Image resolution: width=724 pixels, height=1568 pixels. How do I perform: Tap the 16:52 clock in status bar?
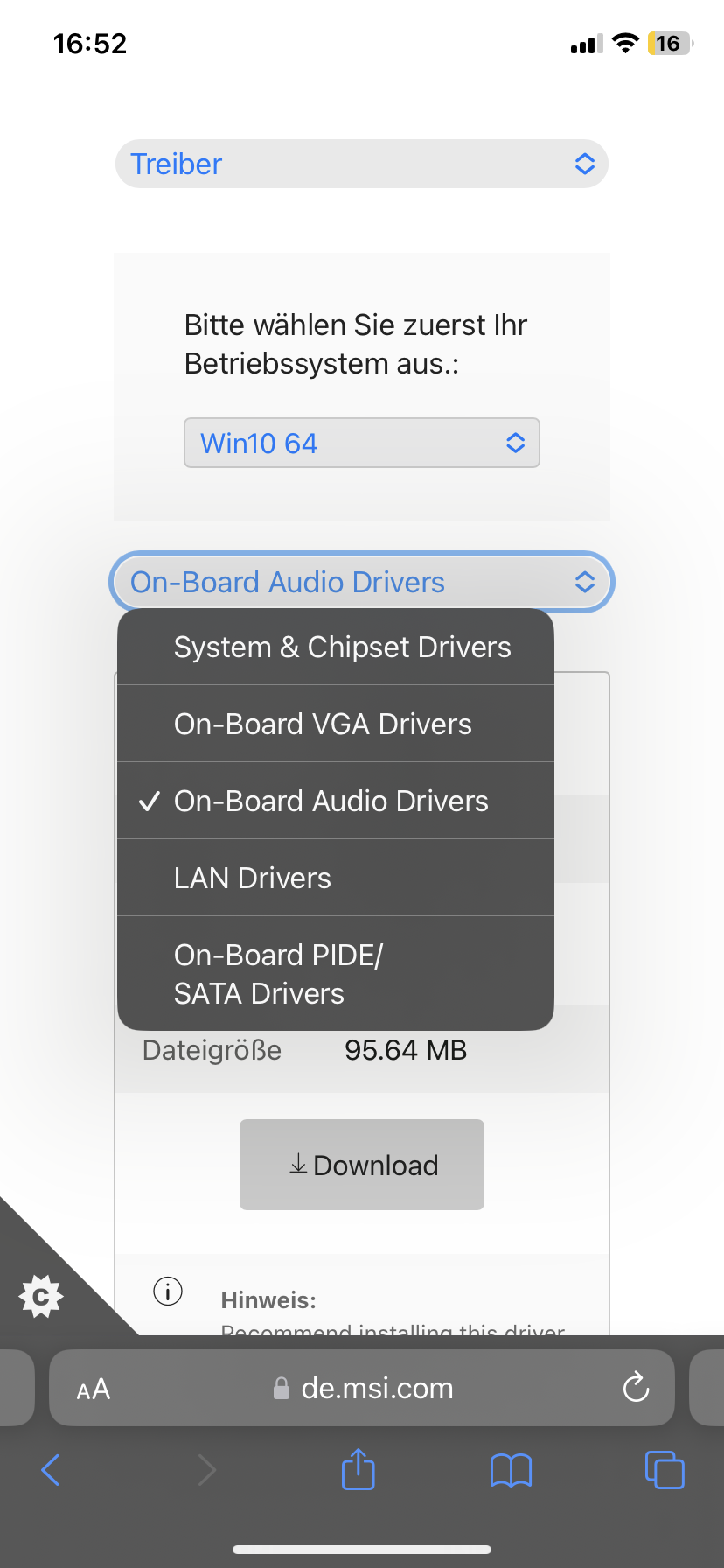90,44
